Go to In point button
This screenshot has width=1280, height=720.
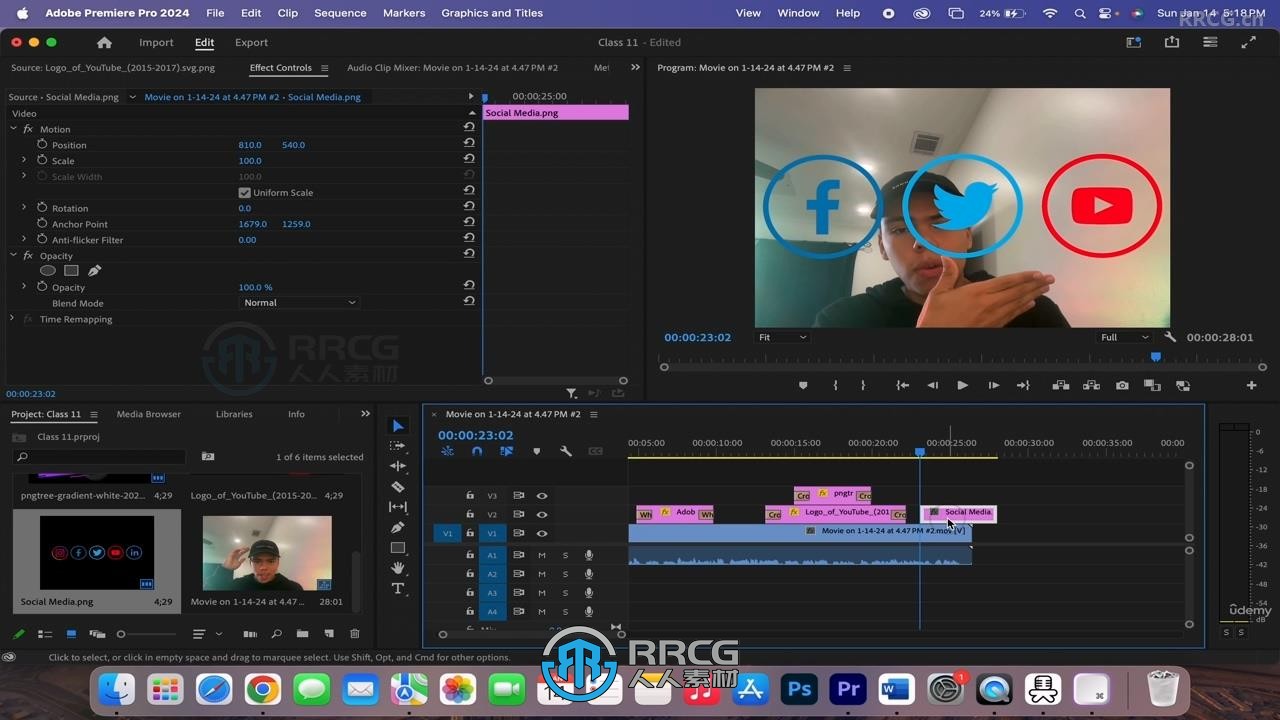(903, 385)
